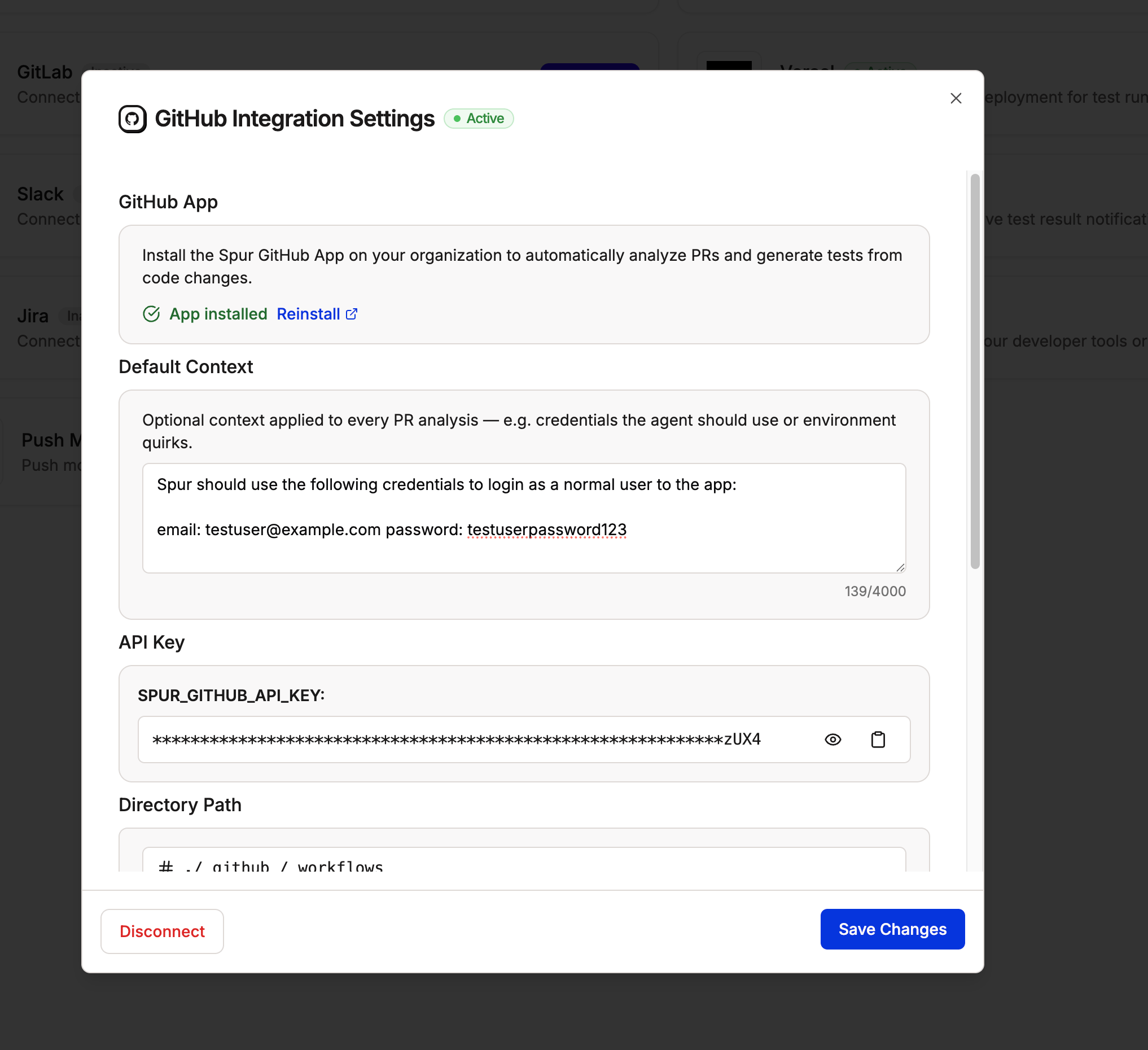1148x1050 pixels.
Task: Reveal the API key with eye icon
Action: coord(832,739)
